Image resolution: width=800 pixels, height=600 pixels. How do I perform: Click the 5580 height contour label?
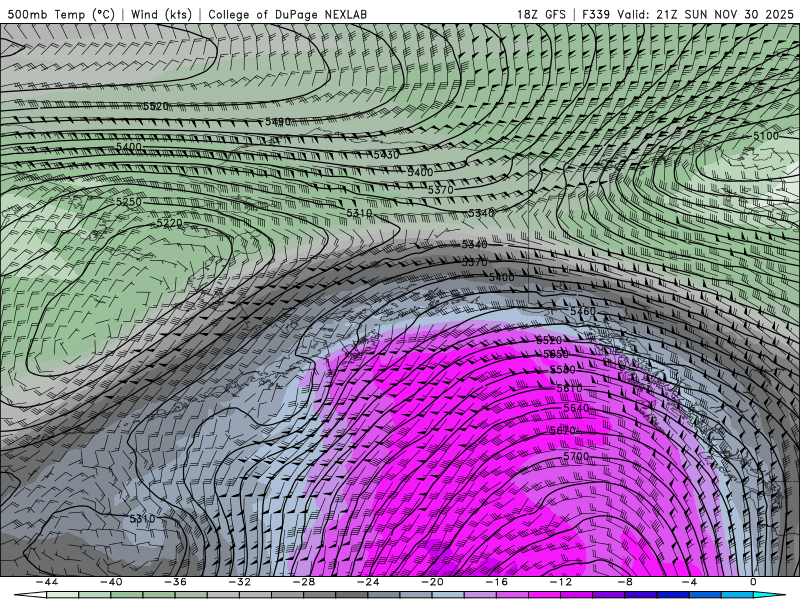(562, 369)
